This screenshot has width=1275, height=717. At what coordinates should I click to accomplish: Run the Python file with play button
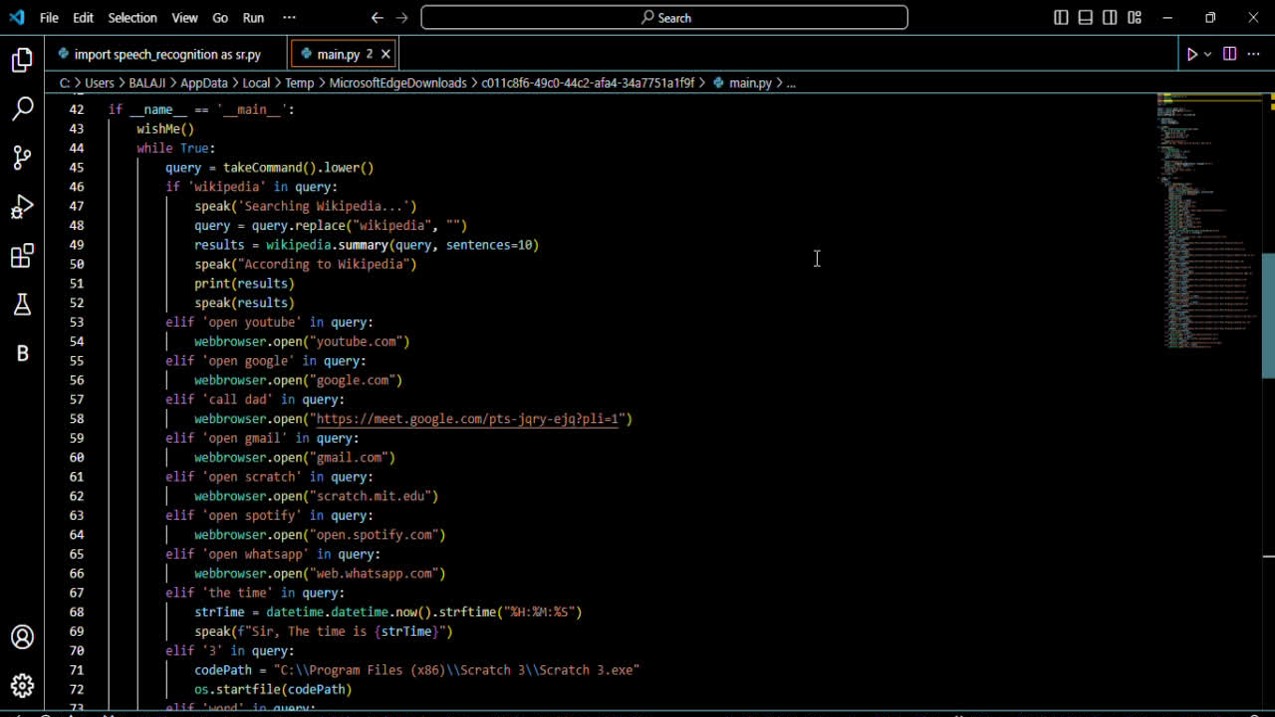coord(1192,54)
